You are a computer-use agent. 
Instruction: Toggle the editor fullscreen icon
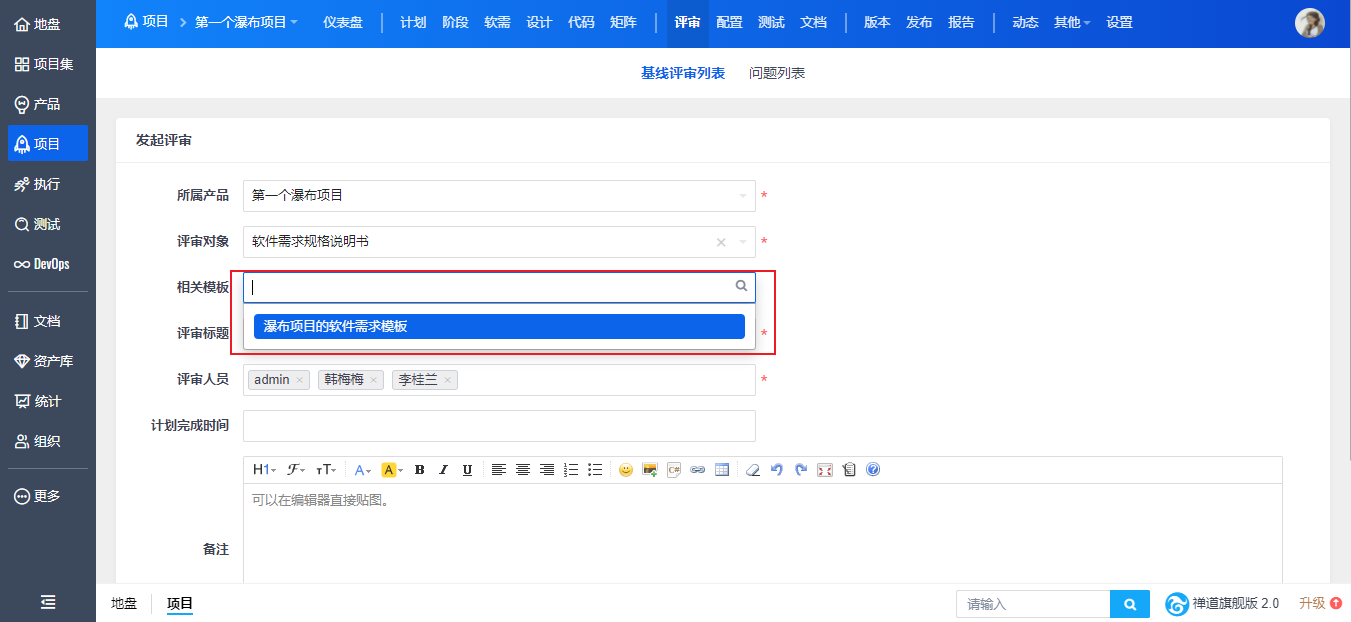[x=825, y=470]
